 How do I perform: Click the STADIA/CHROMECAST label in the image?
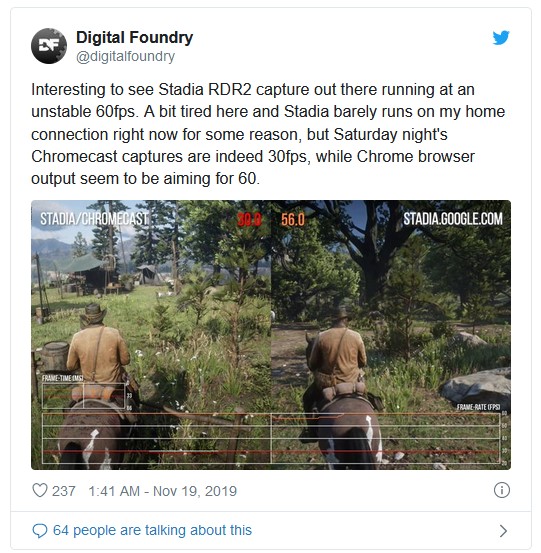click(x=94, y=219)
